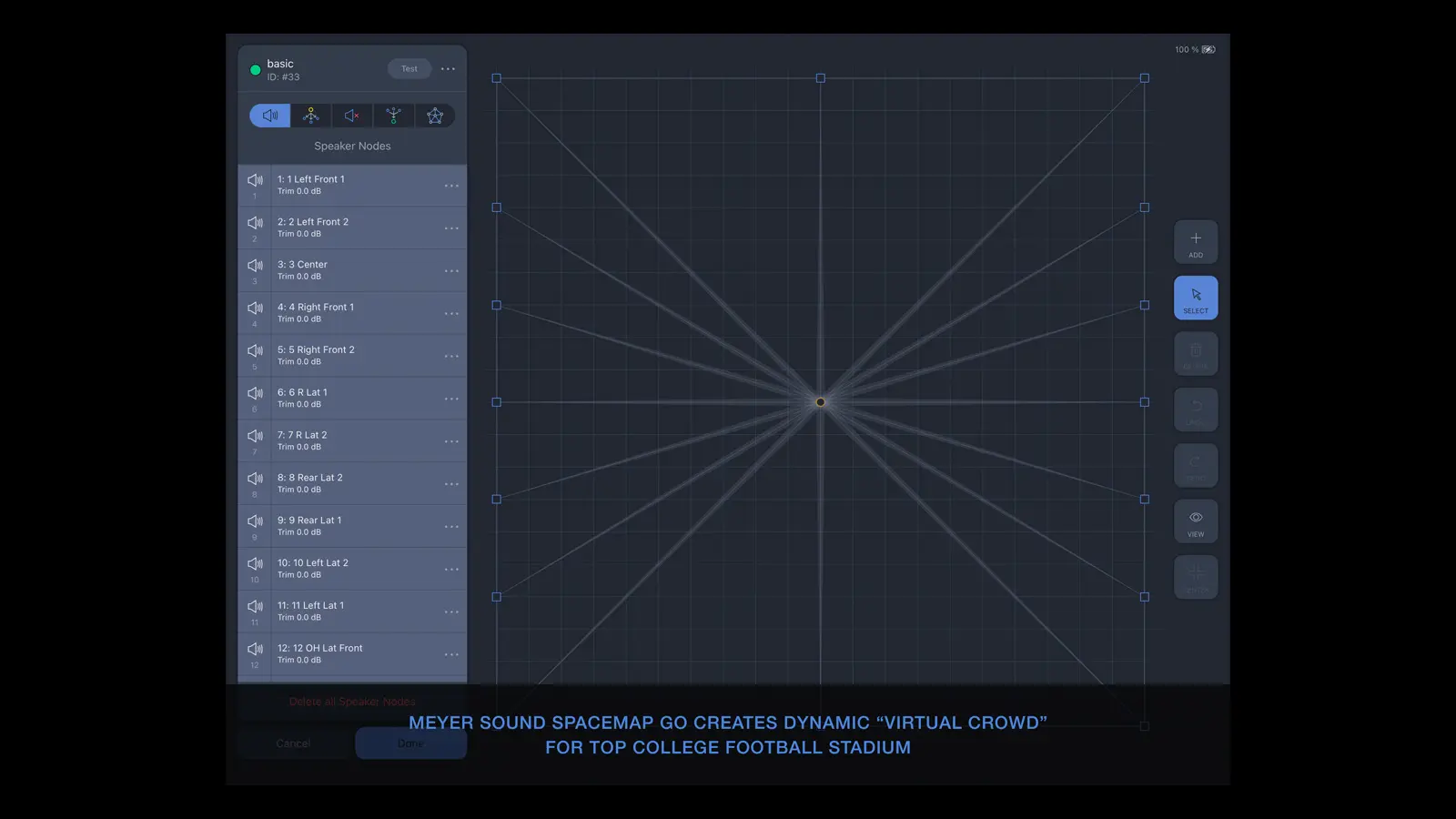Activate the SELECT tool
1456x819 pixels.
pos(1196,298)
